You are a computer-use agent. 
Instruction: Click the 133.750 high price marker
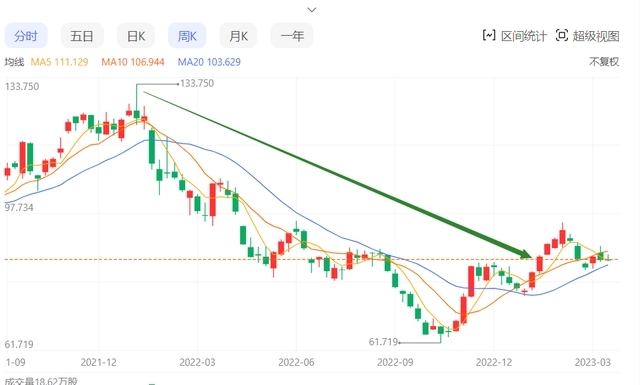[197, 83]
